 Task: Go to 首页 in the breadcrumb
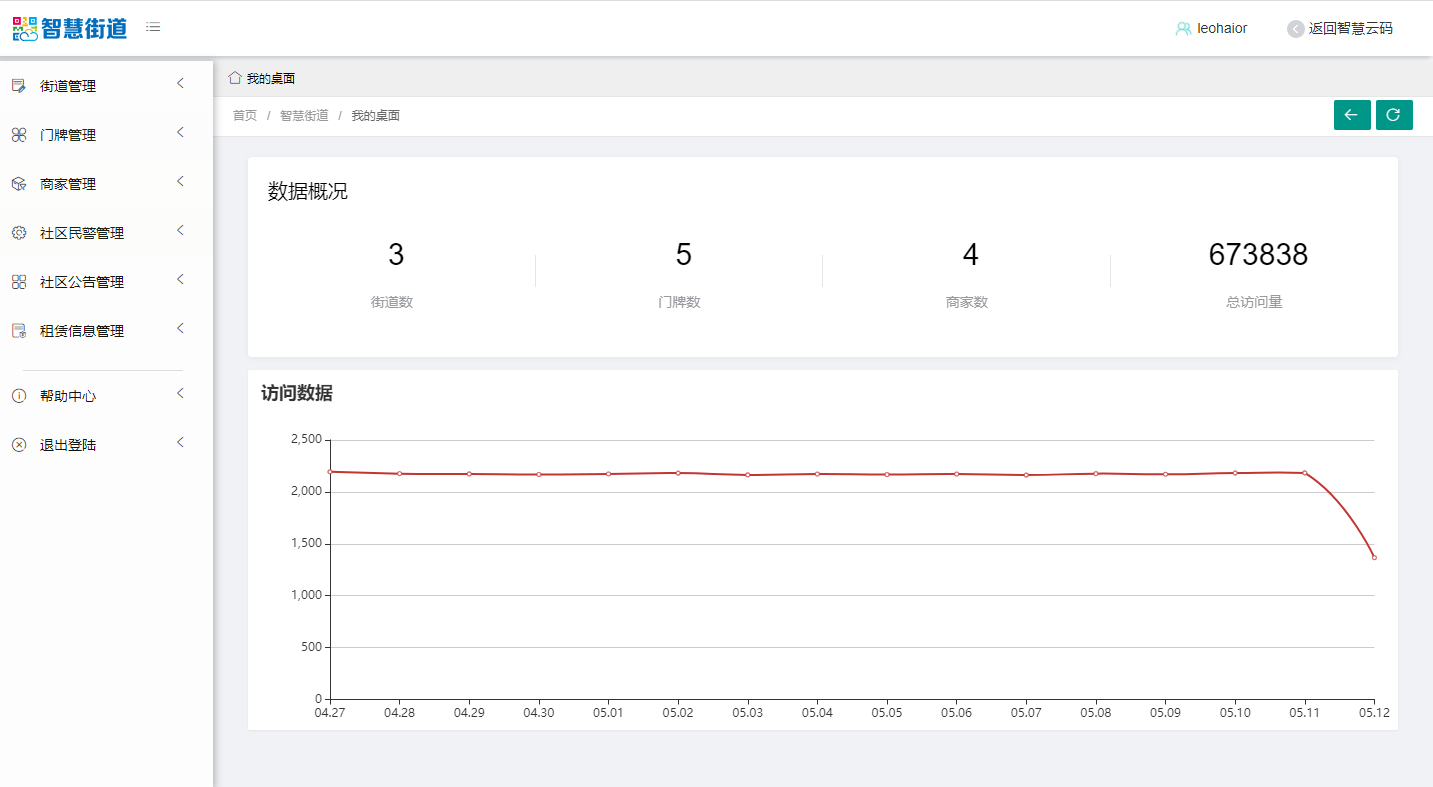click(245, 116)
